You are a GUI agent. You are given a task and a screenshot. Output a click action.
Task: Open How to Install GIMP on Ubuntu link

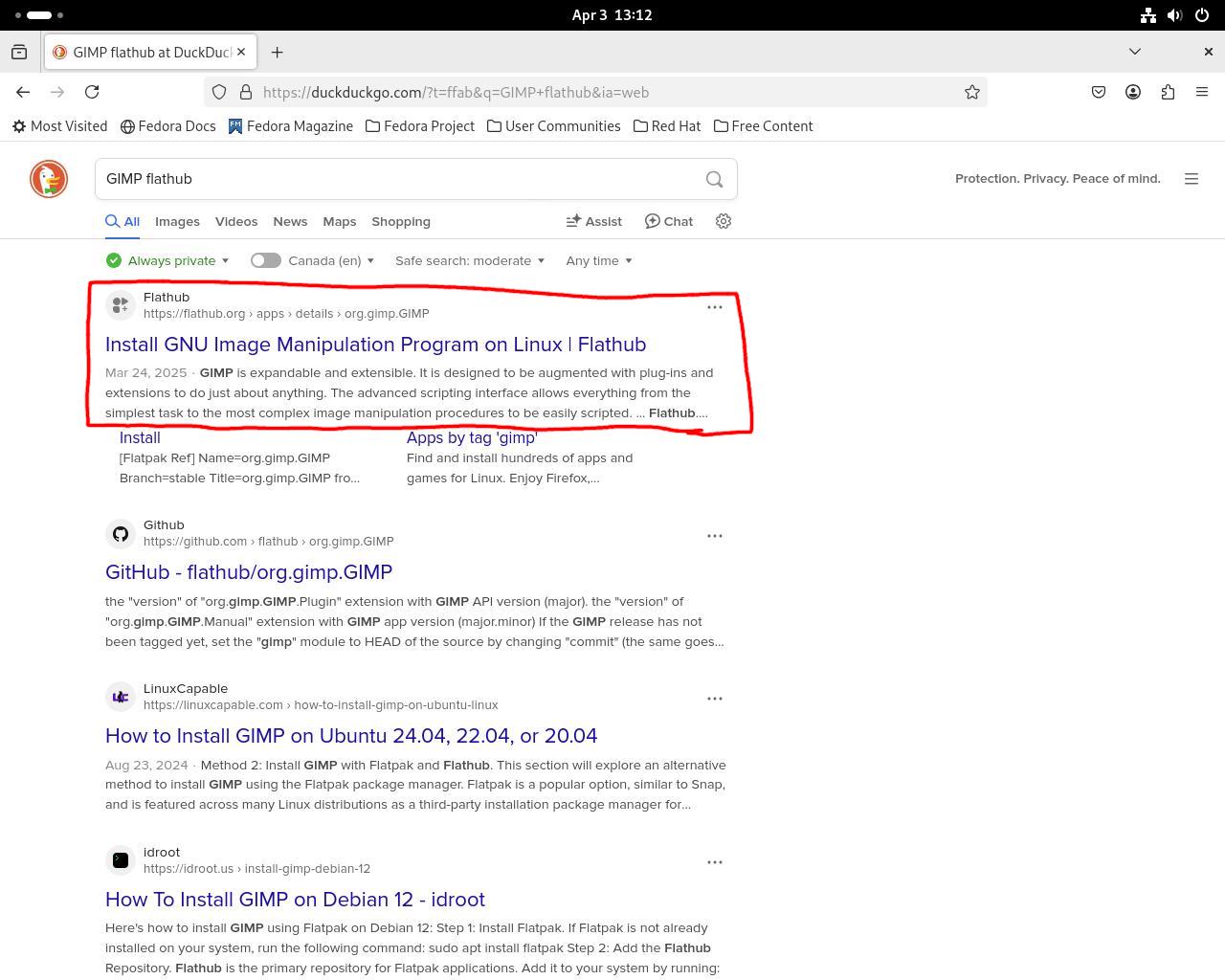[351, 736]
